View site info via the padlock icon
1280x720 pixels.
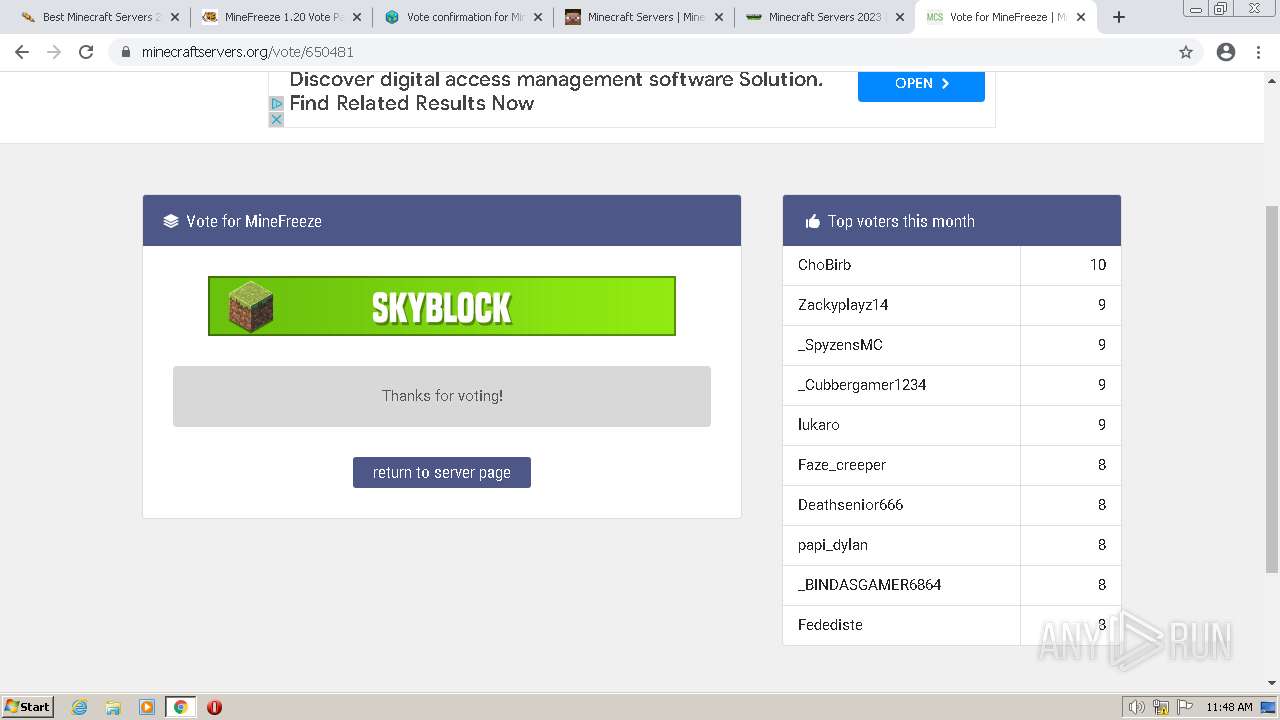click(126, 52)
